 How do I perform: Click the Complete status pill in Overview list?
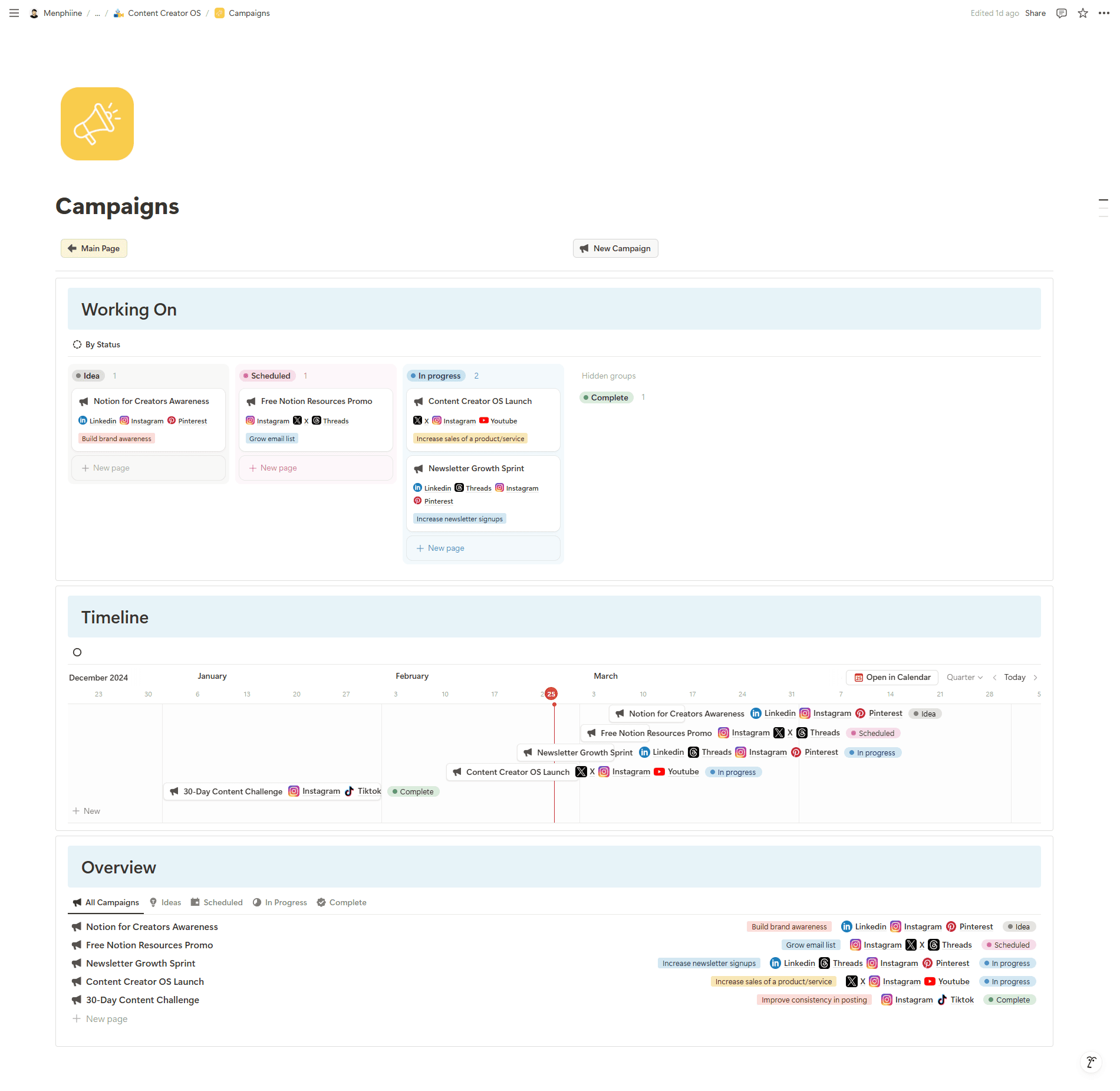tap(1009, 1000)
